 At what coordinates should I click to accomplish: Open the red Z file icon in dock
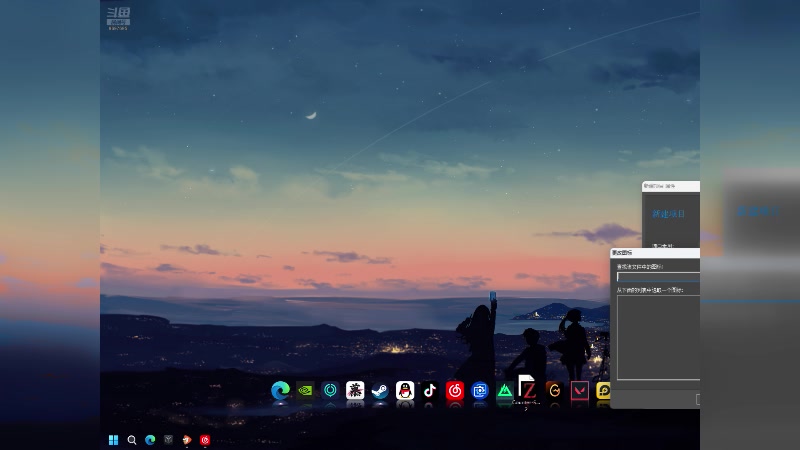click(527, 387)
